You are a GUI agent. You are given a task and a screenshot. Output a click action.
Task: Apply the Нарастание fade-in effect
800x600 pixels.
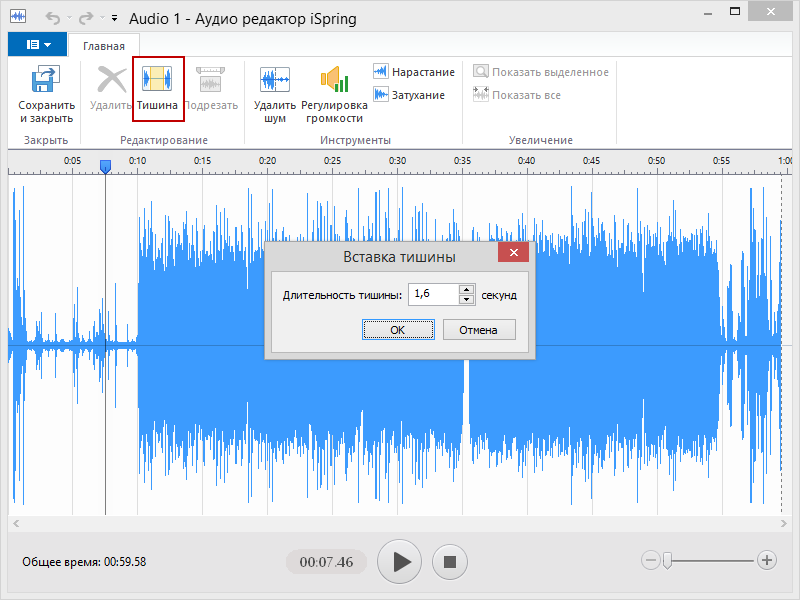tap(413, 72)
